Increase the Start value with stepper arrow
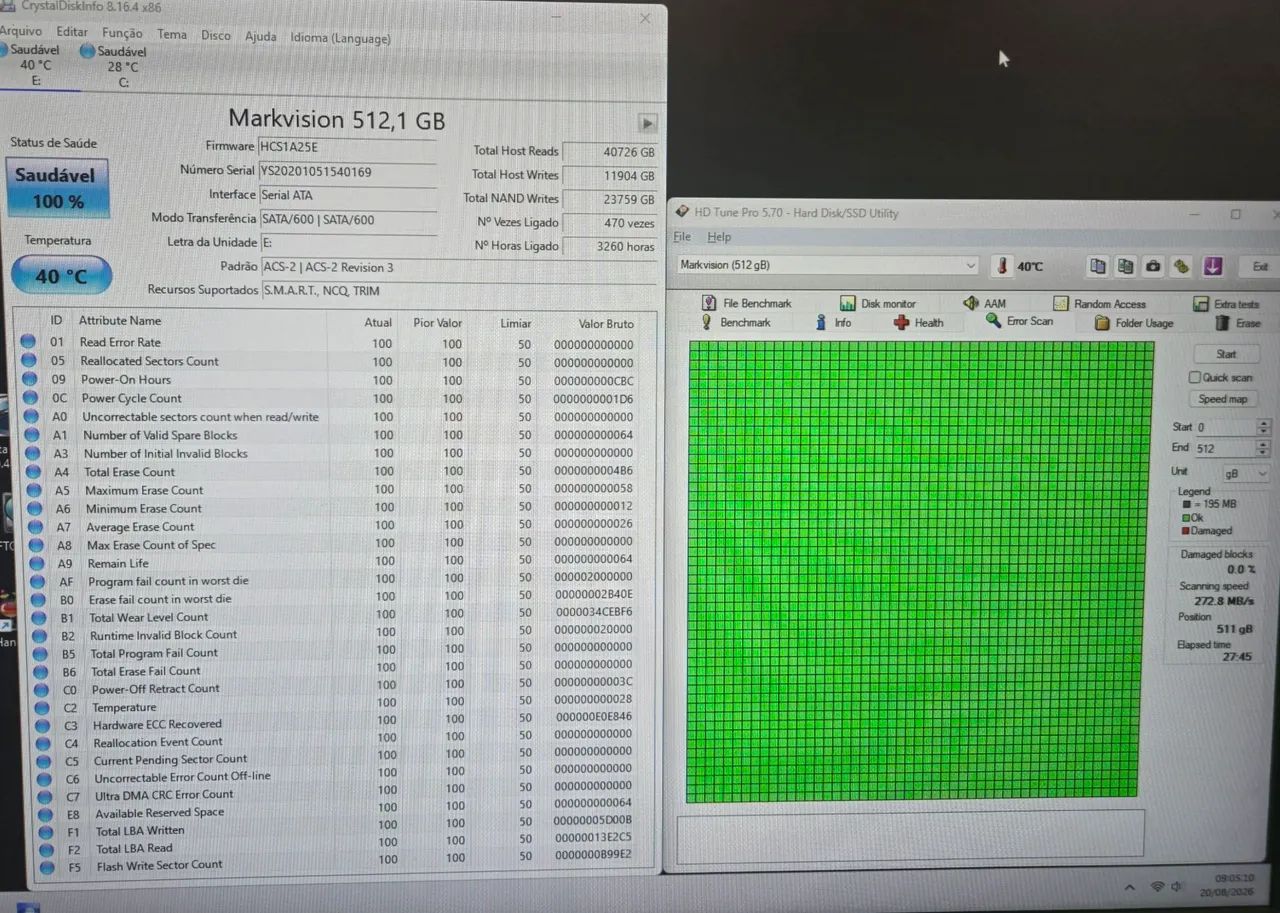Image resolution: width=1280 pixels, height=913 pixels. point(1263,423)
